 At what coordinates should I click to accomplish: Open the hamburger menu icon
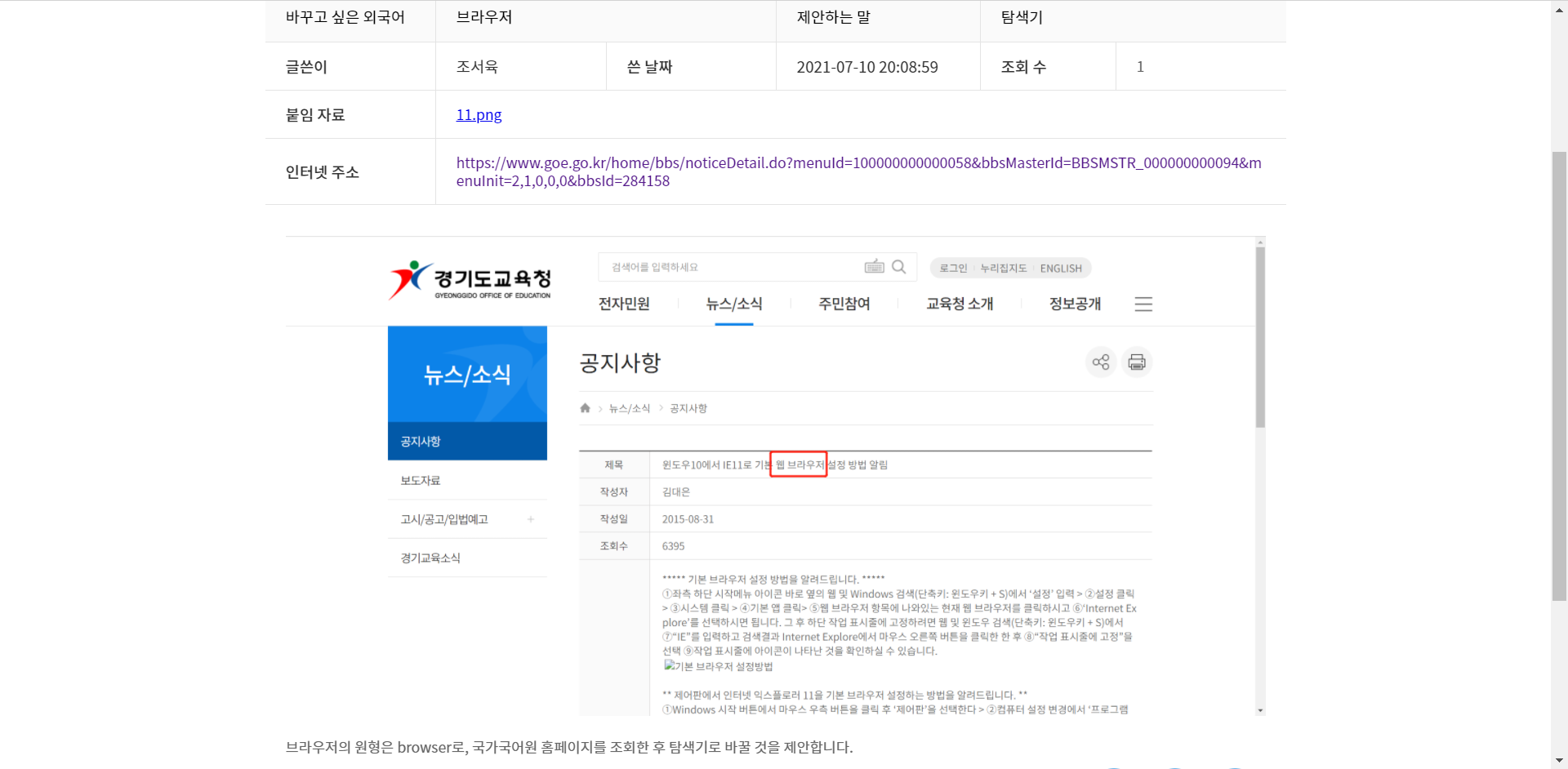1143,304
